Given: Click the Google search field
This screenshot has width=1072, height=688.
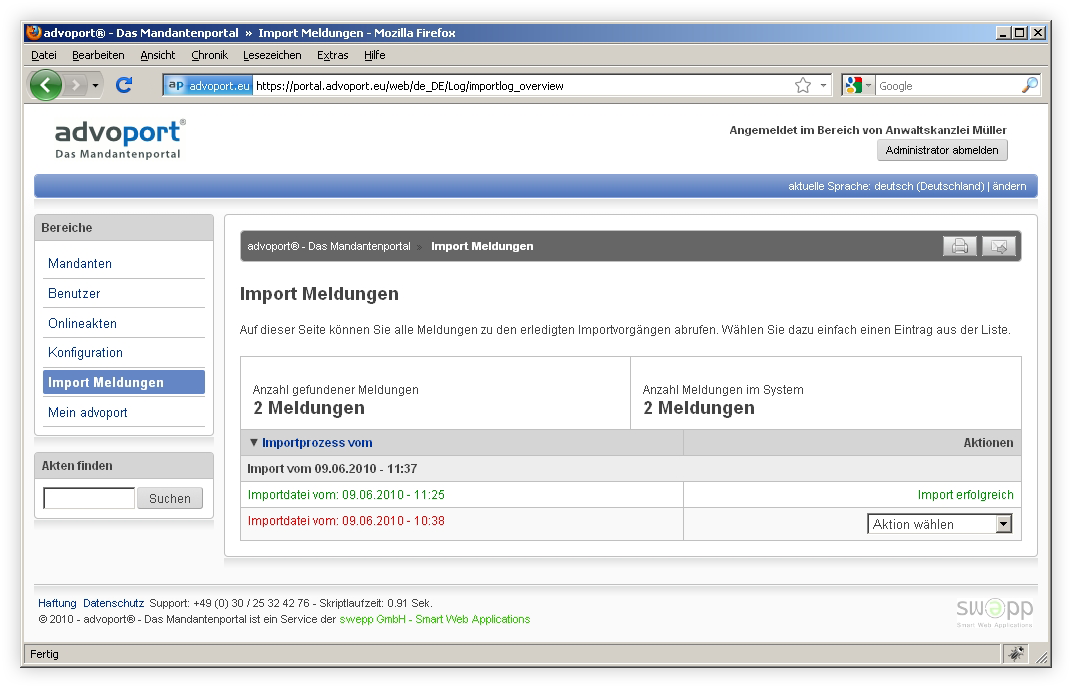Looking at the screenshot, I should click(947, 85).
